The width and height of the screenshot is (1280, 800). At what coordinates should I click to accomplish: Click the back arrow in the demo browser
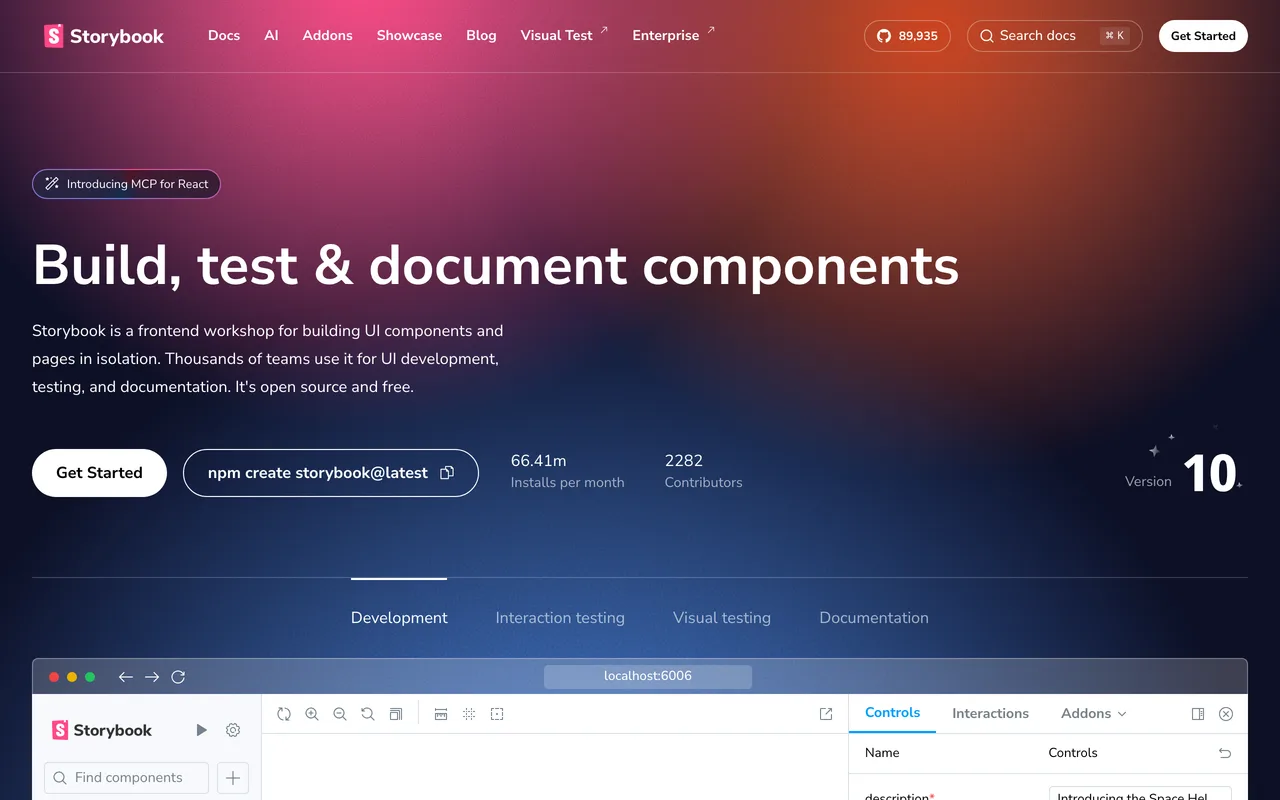coord(125,677)
